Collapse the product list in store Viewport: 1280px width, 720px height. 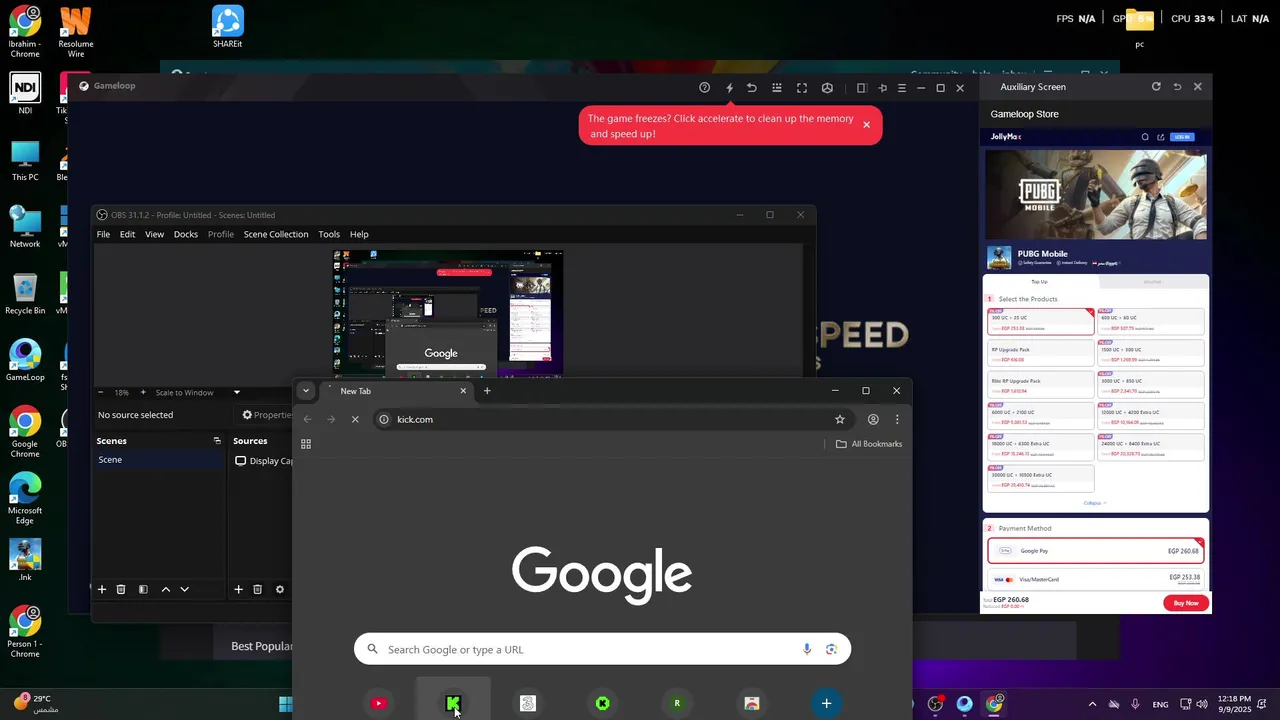[x=1095, y=503]
